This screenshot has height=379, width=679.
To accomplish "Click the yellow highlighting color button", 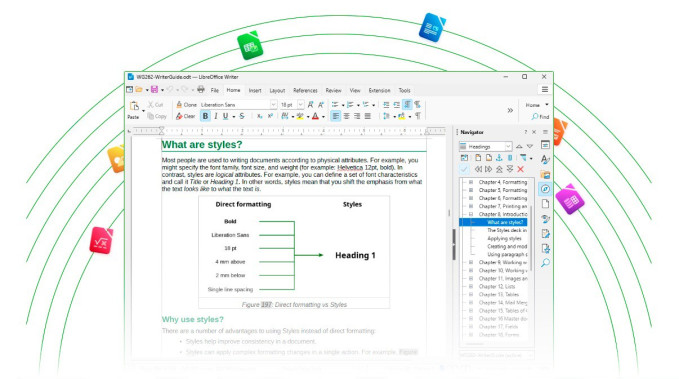I will pos(300,116).
